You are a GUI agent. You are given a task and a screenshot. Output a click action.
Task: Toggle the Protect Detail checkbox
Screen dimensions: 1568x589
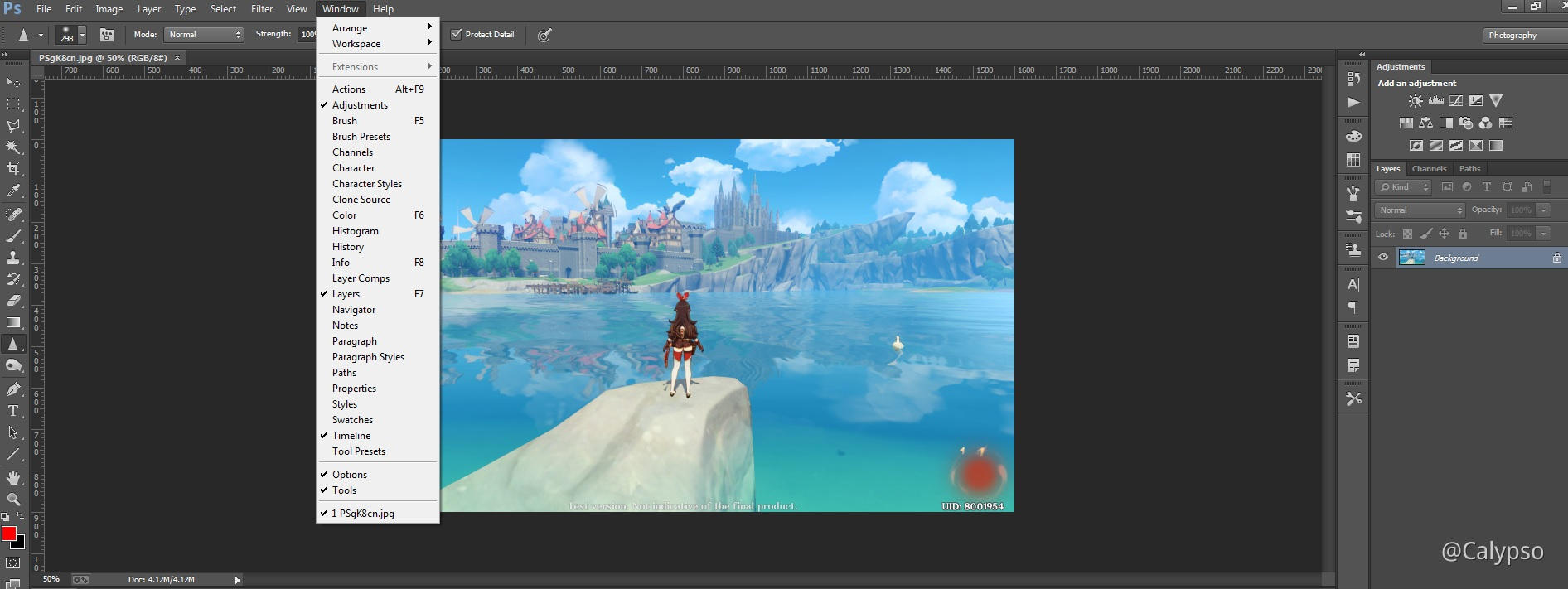click(456, 34)
